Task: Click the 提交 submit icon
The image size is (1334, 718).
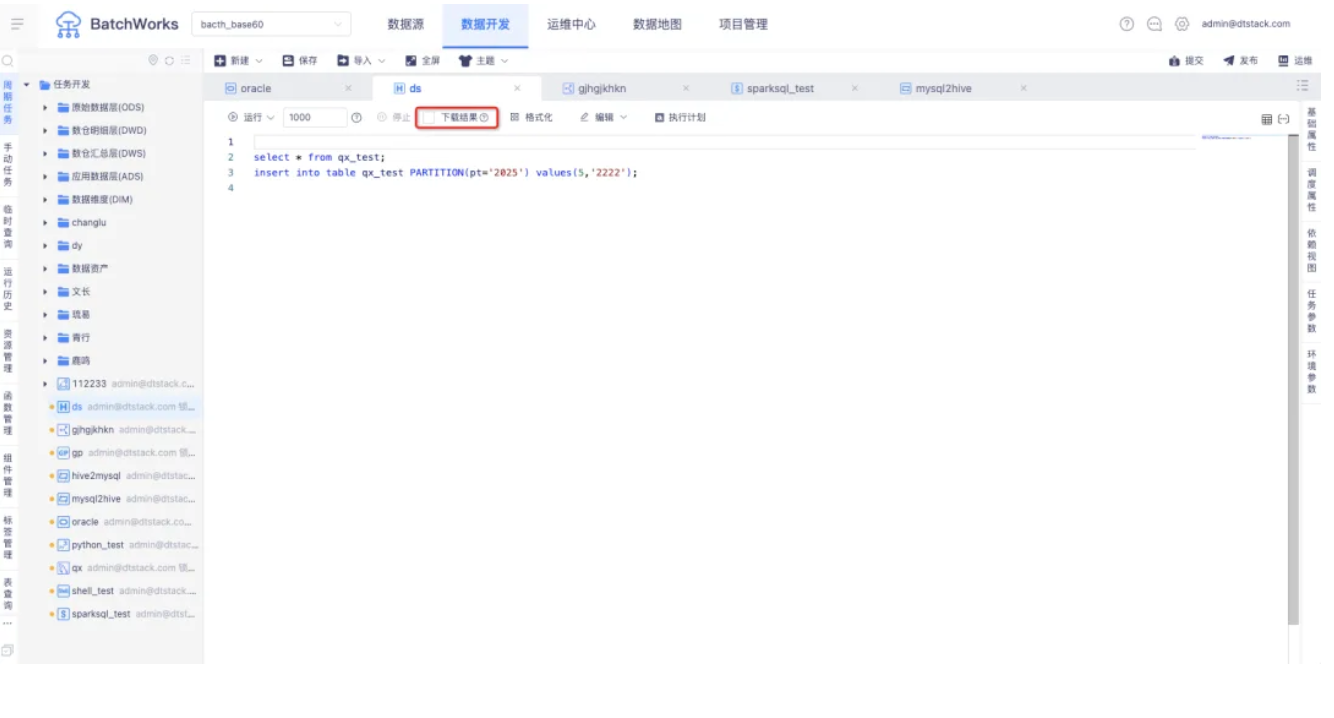Action: click(x=1175, y=61)
